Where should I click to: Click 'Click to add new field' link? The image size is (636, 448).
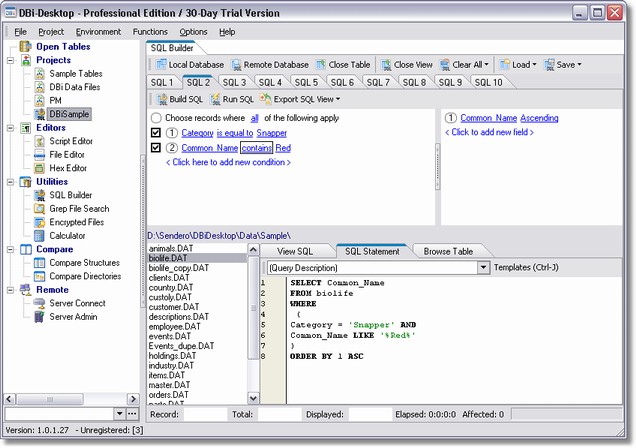click(489, 132)
